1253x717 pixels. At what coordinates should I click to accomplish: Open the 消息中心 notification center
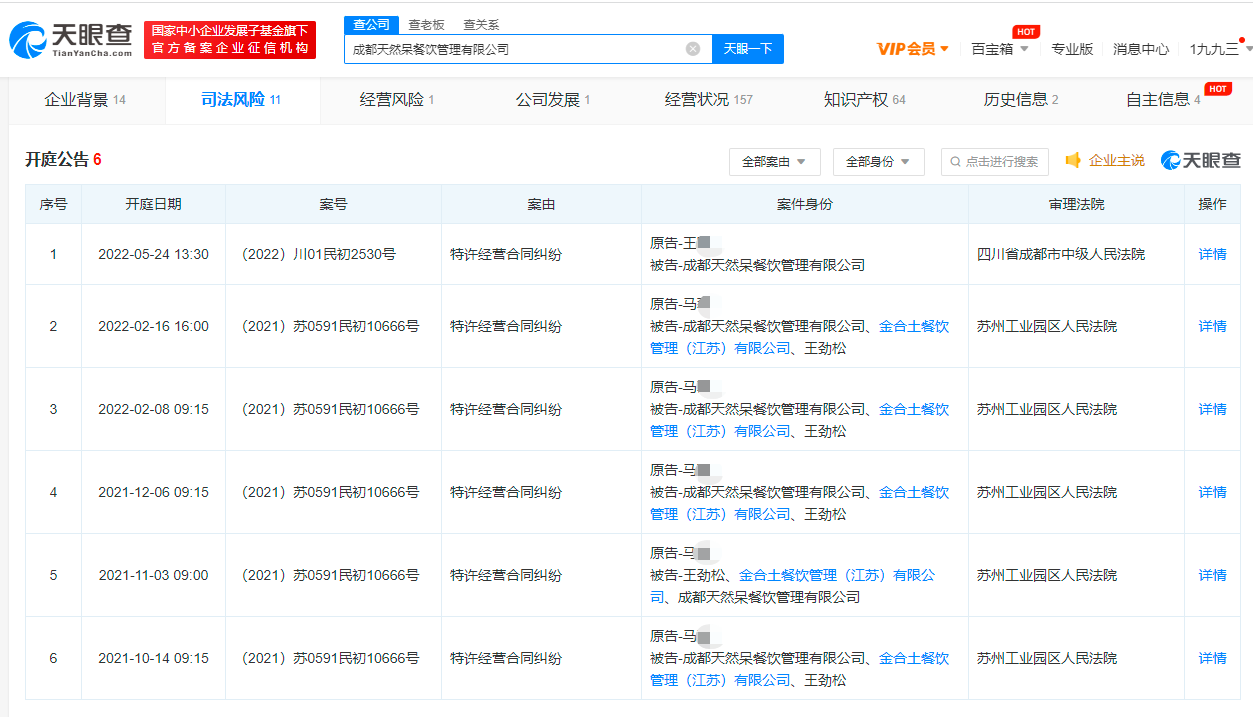click(1140, 48)
